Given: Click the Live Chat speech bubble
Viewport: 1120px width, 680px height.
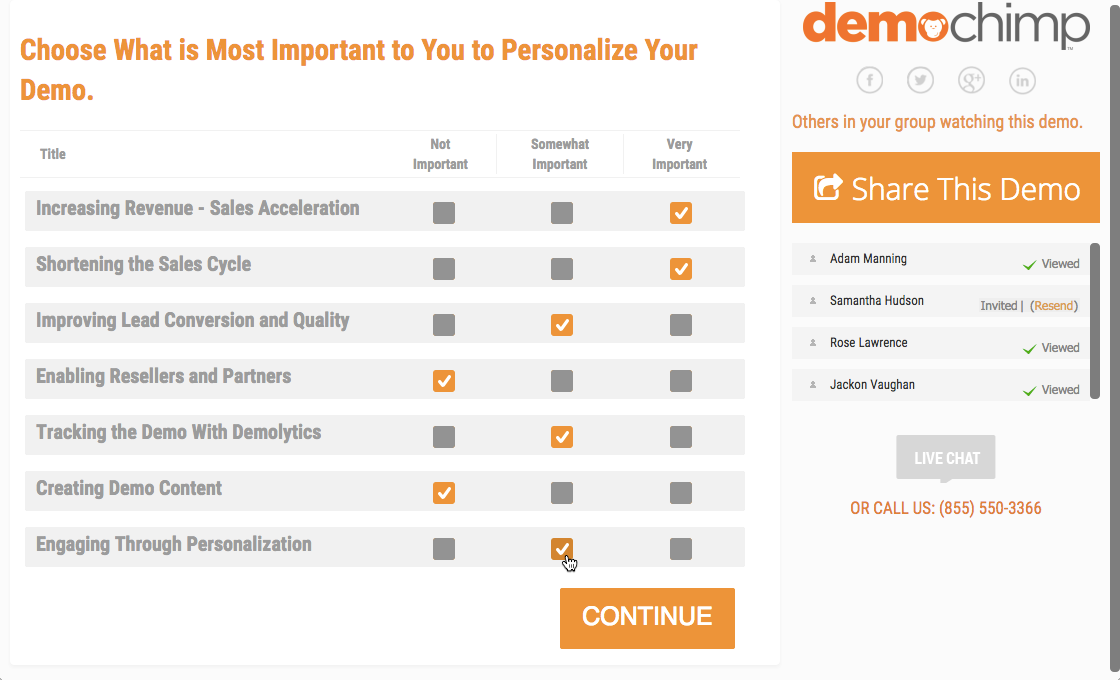Looking at the screenshot, I should coord(946,458).
